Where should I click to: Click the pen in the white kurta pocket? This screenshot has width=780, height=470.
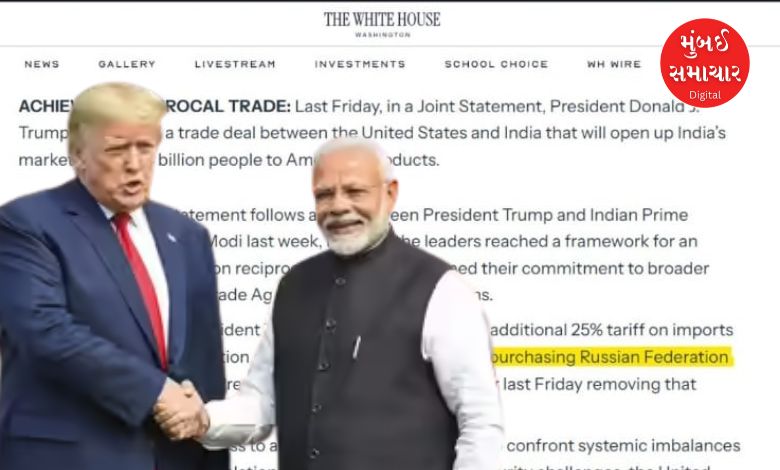[x=357, y=348]
